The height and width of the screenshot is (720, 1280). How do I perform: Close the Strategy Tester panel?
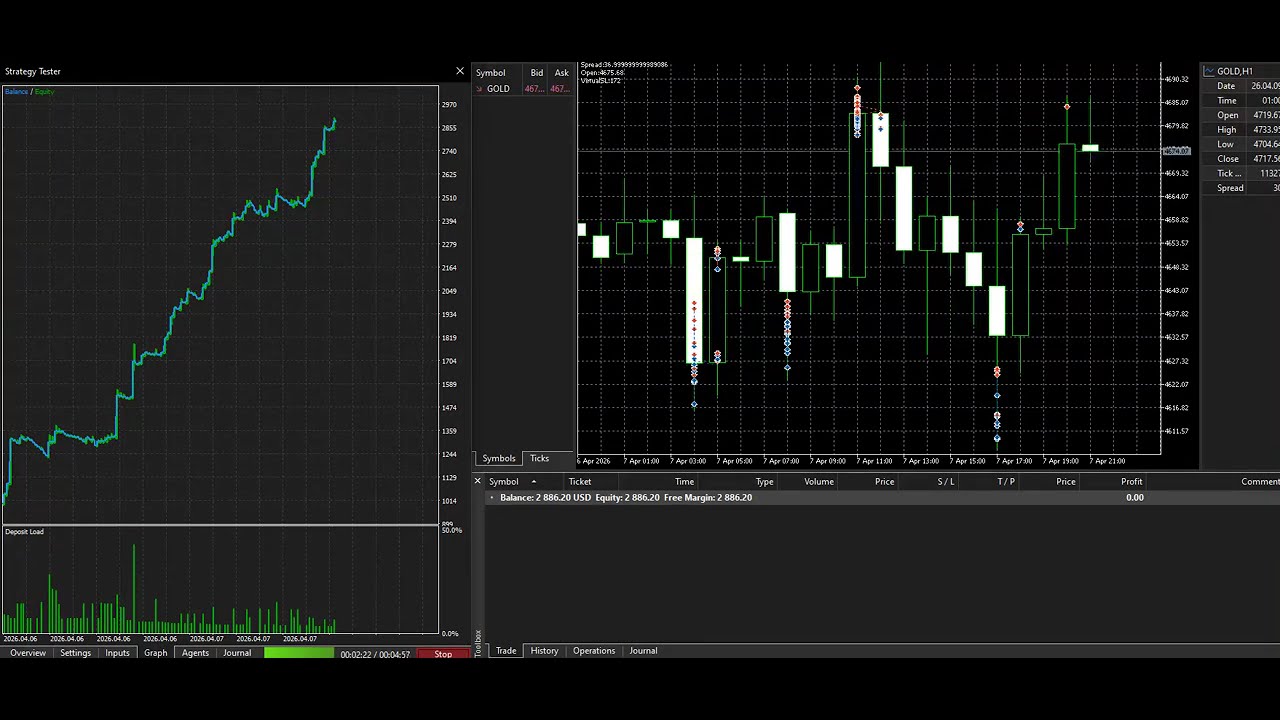coord(460,71)
